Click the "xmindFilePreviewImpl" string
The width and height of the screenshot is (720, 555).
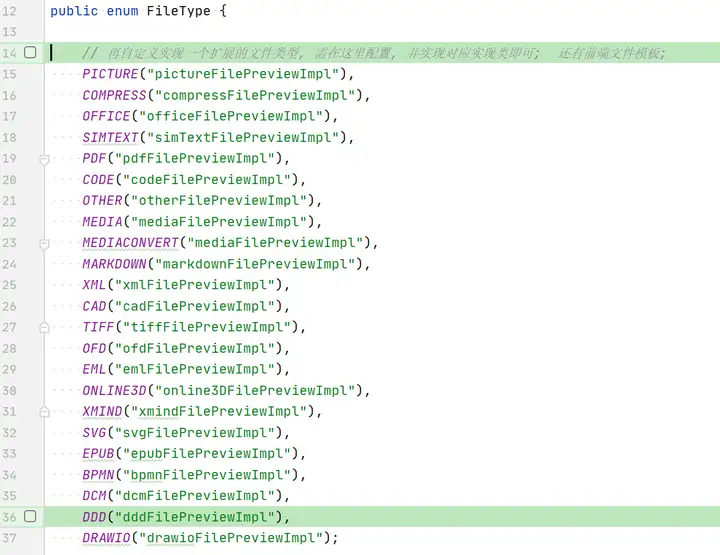pos(219,411)
